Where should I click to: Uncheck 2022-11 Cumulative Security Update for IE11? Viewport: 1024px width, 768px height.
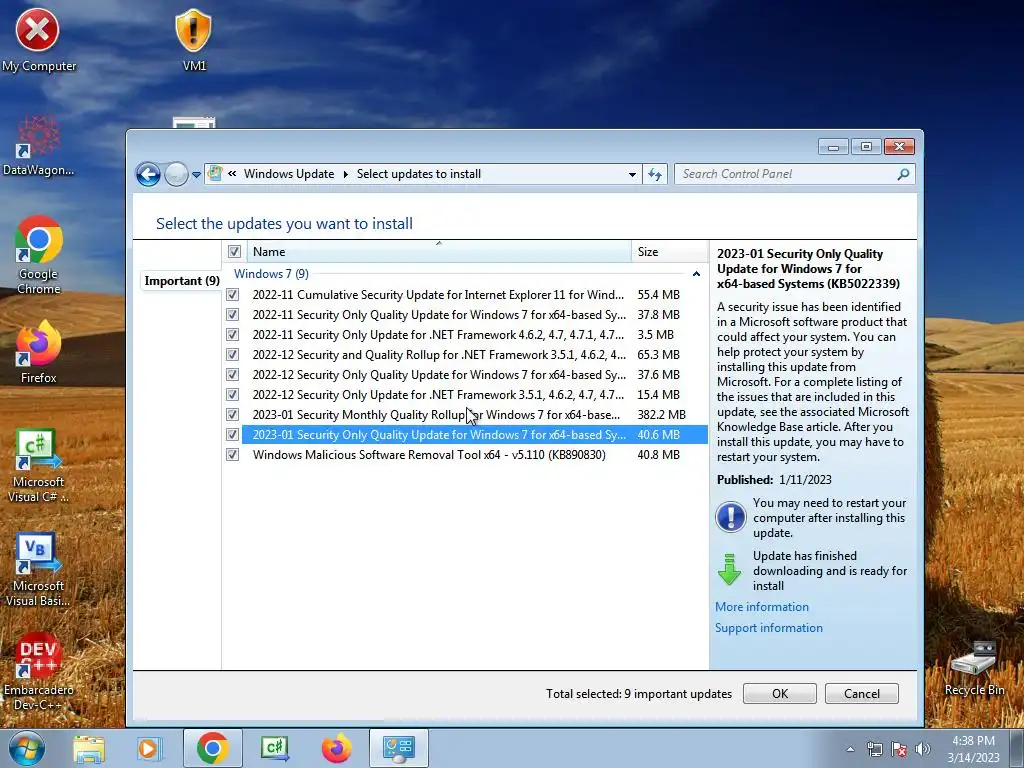click(x=232, y=295)
